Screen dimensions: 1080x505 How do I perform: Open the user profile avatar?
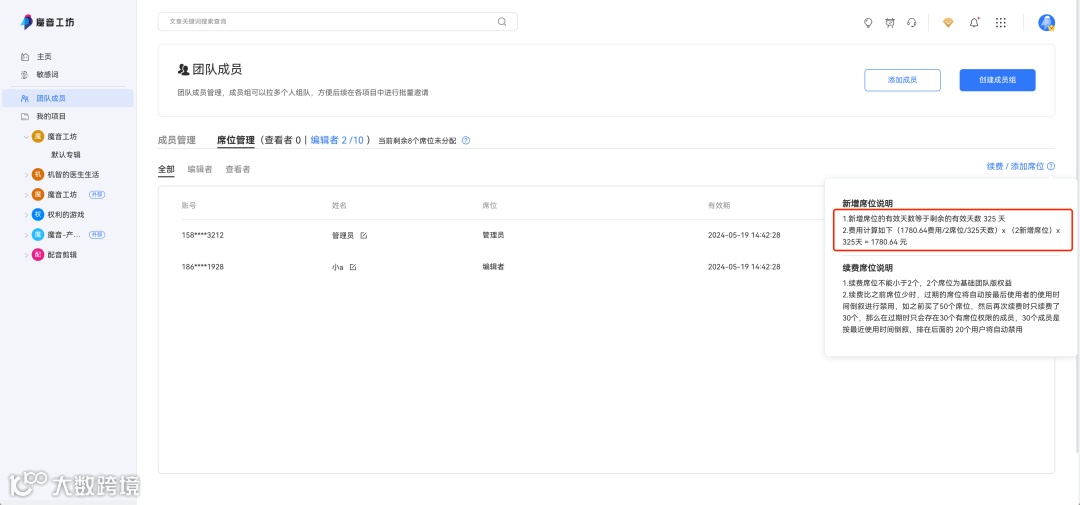(x=1046, y=23)
